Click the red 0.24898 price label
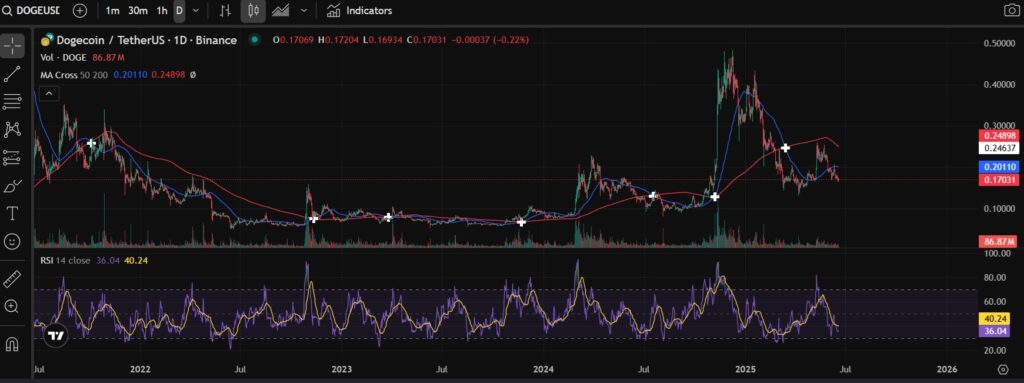This screenshot has width=1024, height=383. 999,135
